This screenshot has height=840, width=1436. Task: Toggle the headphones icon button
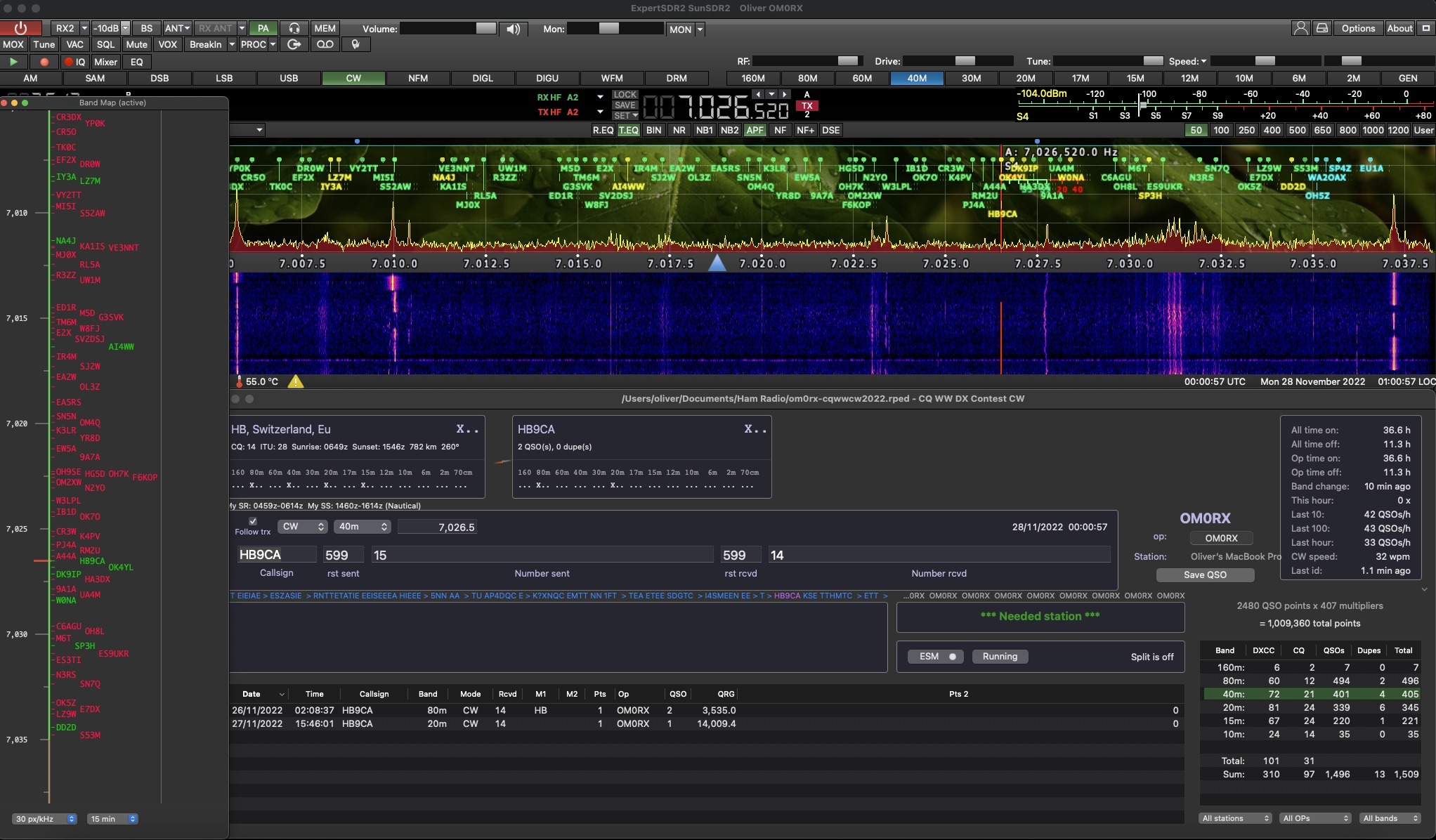point(294,28)
